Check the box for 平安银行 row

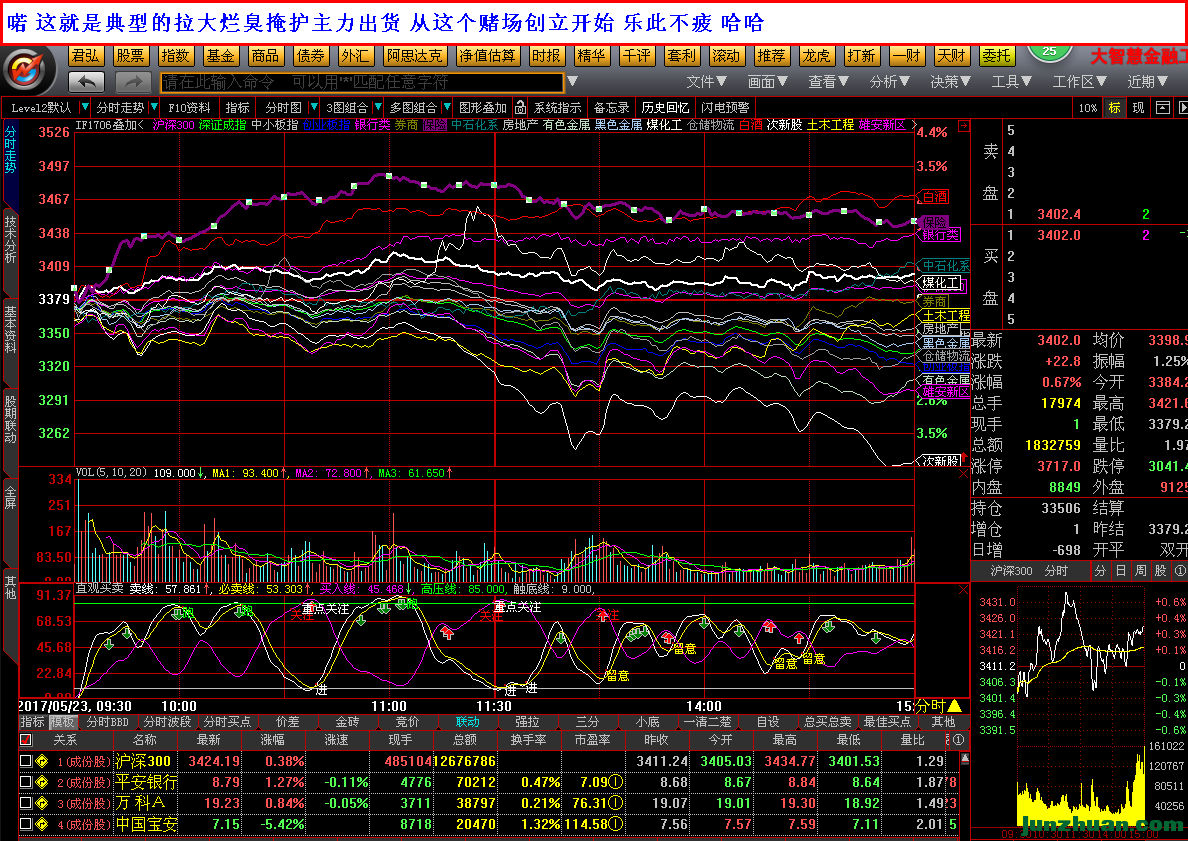tap(26, 782)
